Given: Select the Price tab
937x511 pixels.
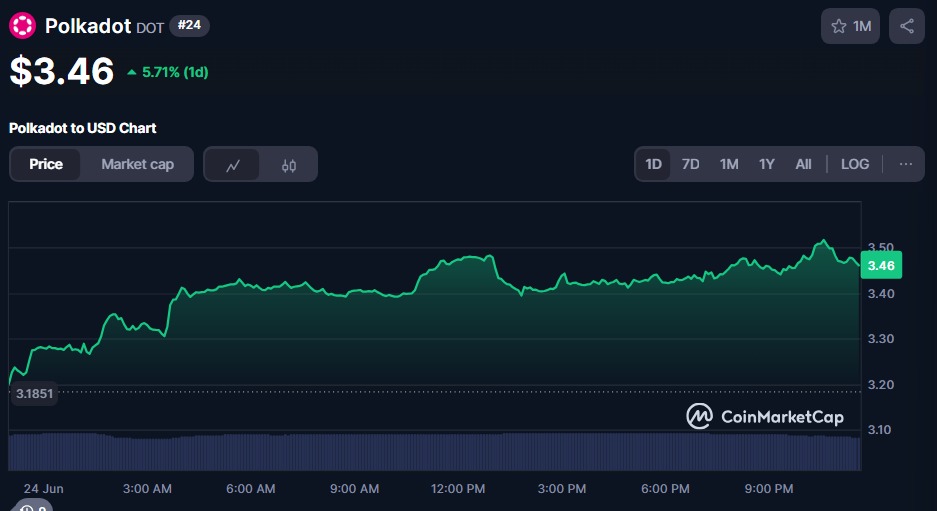Looking at the screenshot, I should [46, 164].
